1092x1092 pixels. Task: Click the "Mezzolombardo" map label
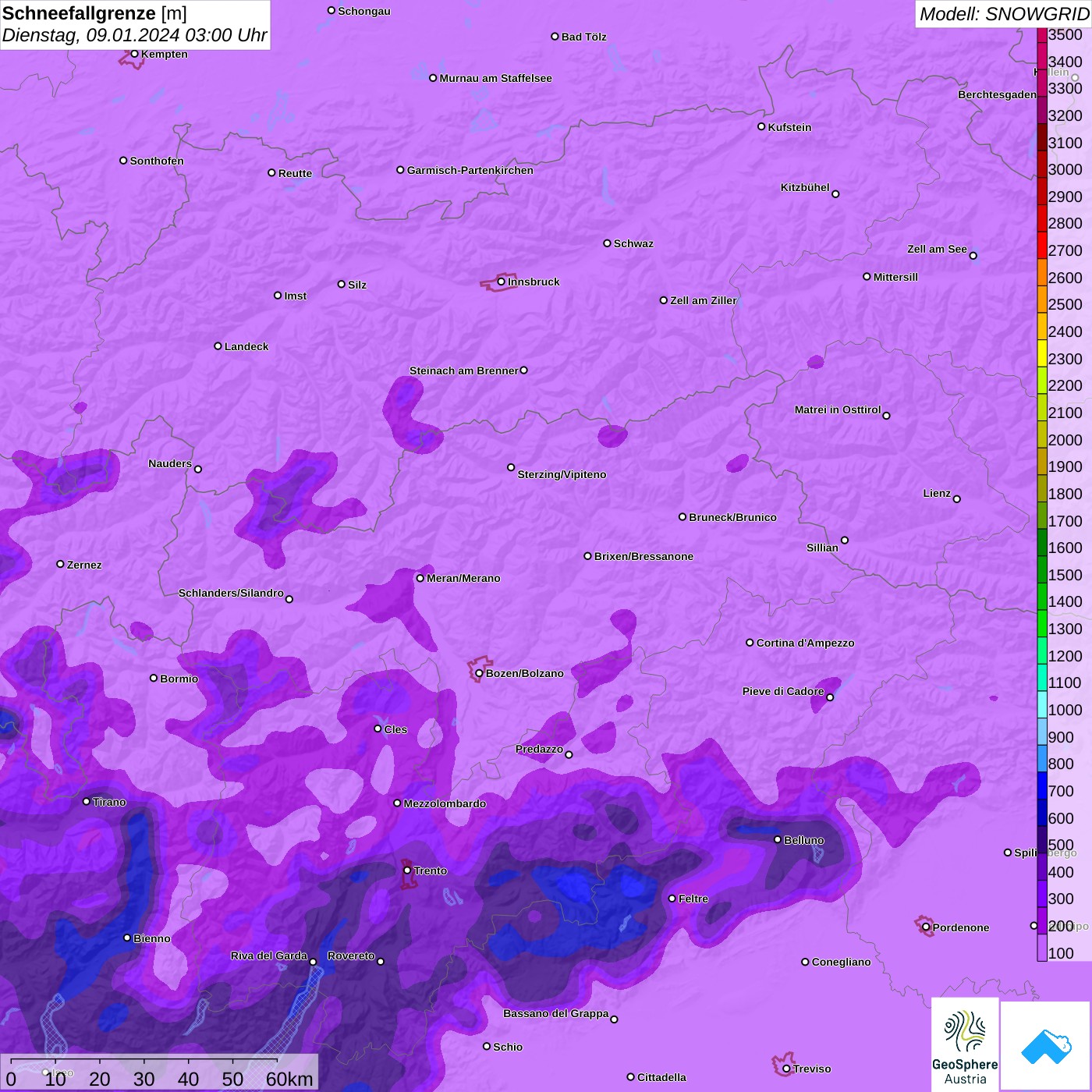[x=445, y=803]
